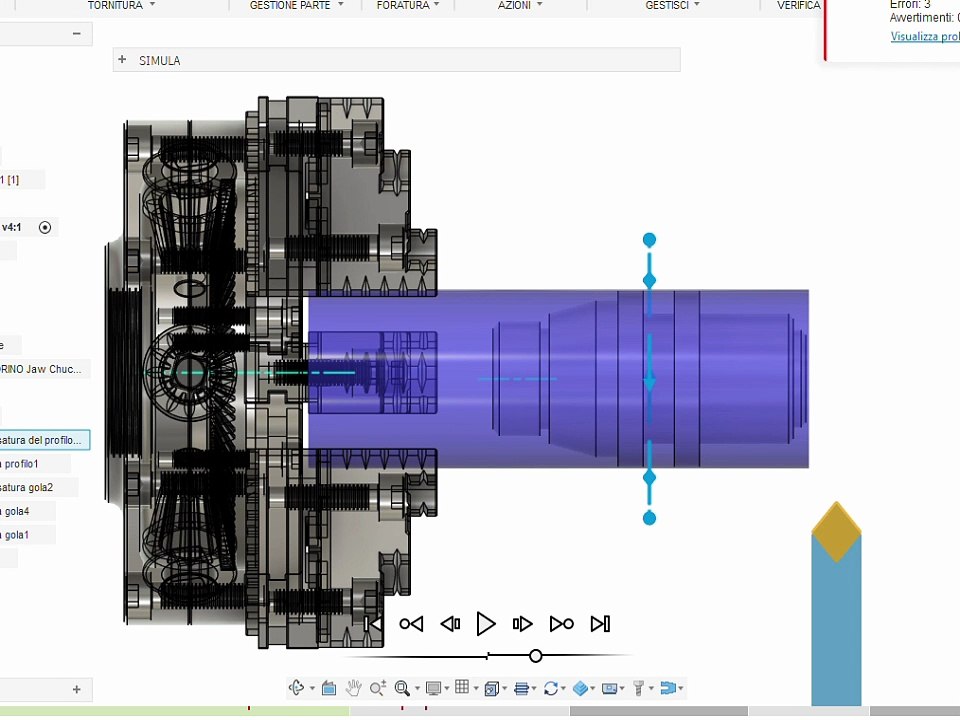960x720 pixels.
Task: Activate the v4:1 component radio button
Action: (45, 227)
